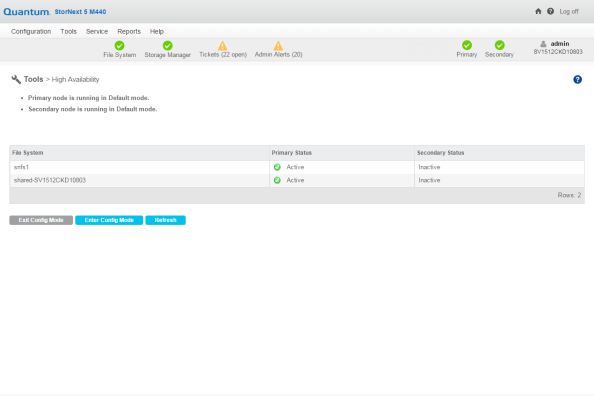Click the High Availability breadcrumb text

75,80
